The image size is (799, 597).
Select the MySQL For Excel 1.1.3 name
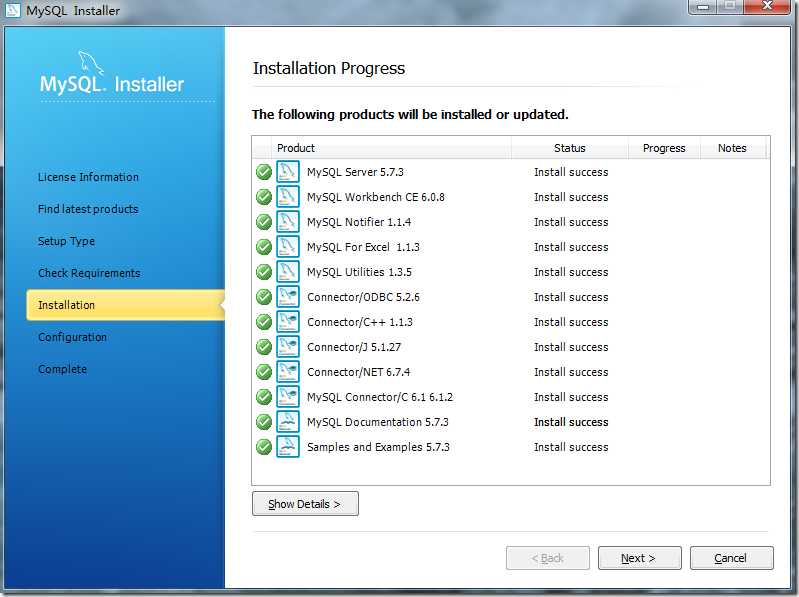click(x=363, y=247)
